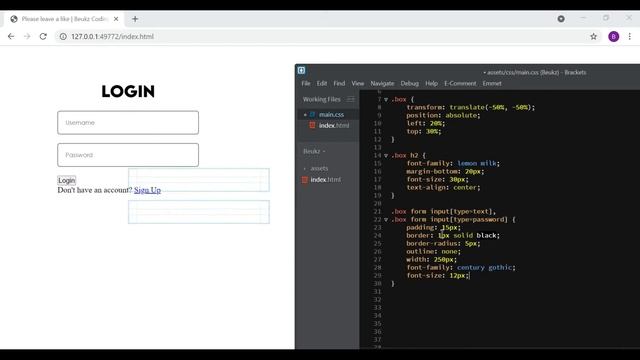The height and width of the screenshot is (360, 640).
Task: Open a new browser tab
Action: click(x=135, y=19)
